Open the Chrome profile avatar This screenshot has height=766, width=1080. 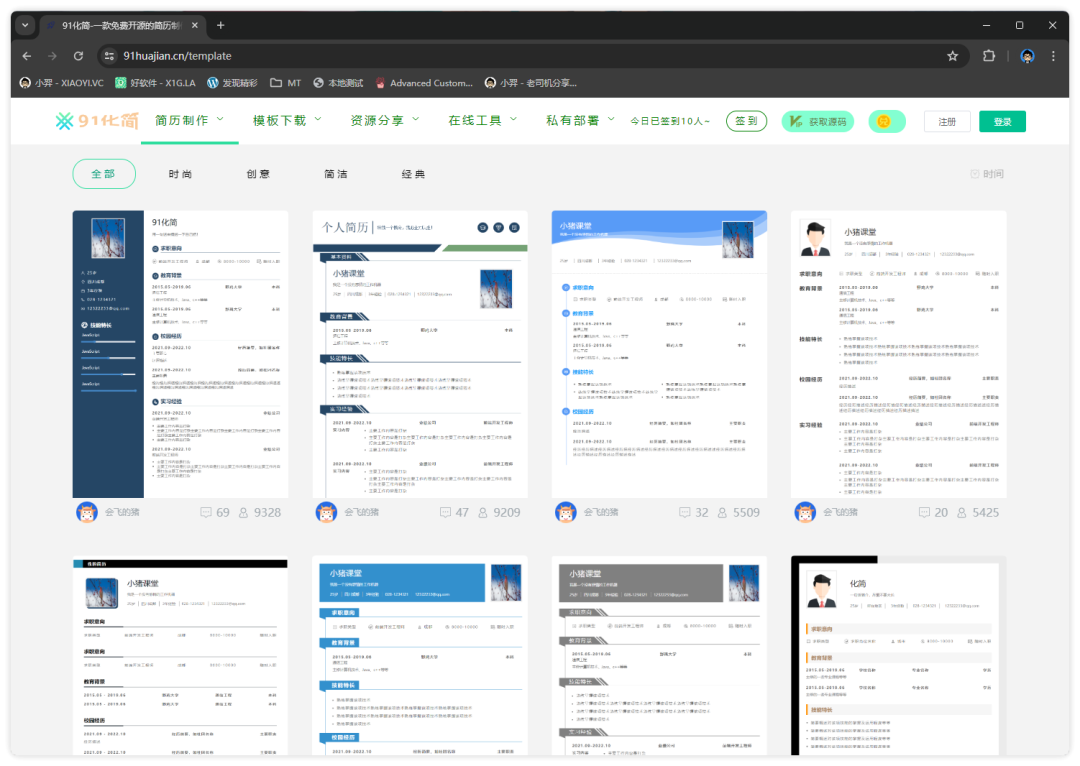point(1027,56)
